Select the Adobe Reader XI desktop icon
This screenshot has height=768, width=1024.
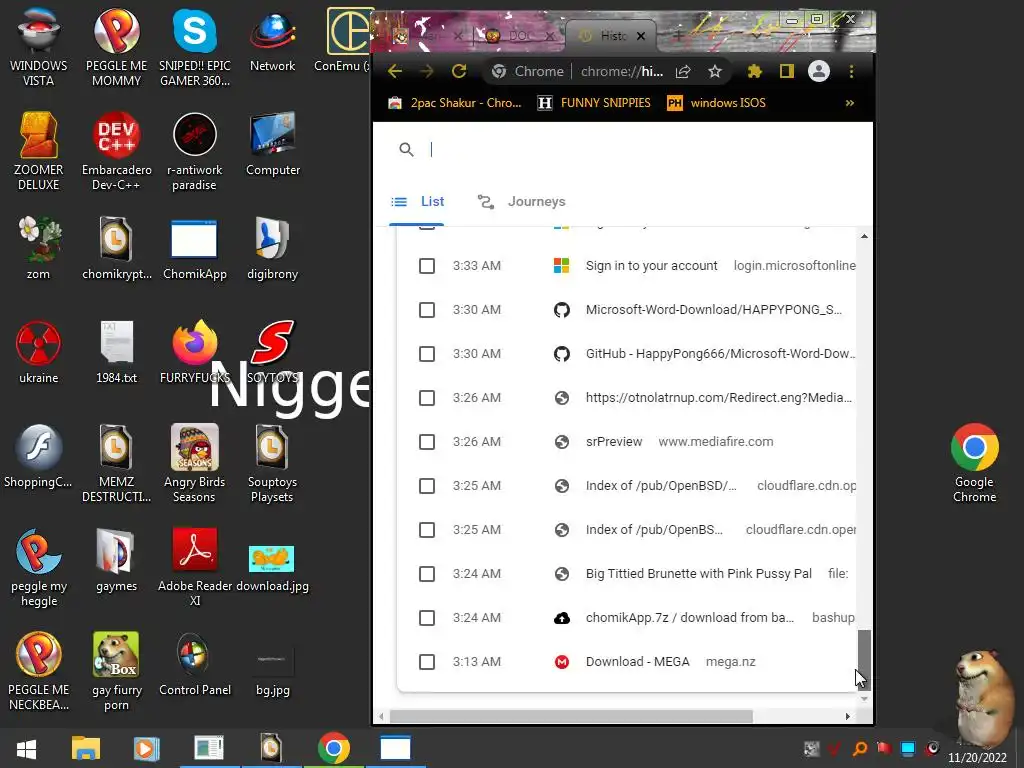click(195, 567)
